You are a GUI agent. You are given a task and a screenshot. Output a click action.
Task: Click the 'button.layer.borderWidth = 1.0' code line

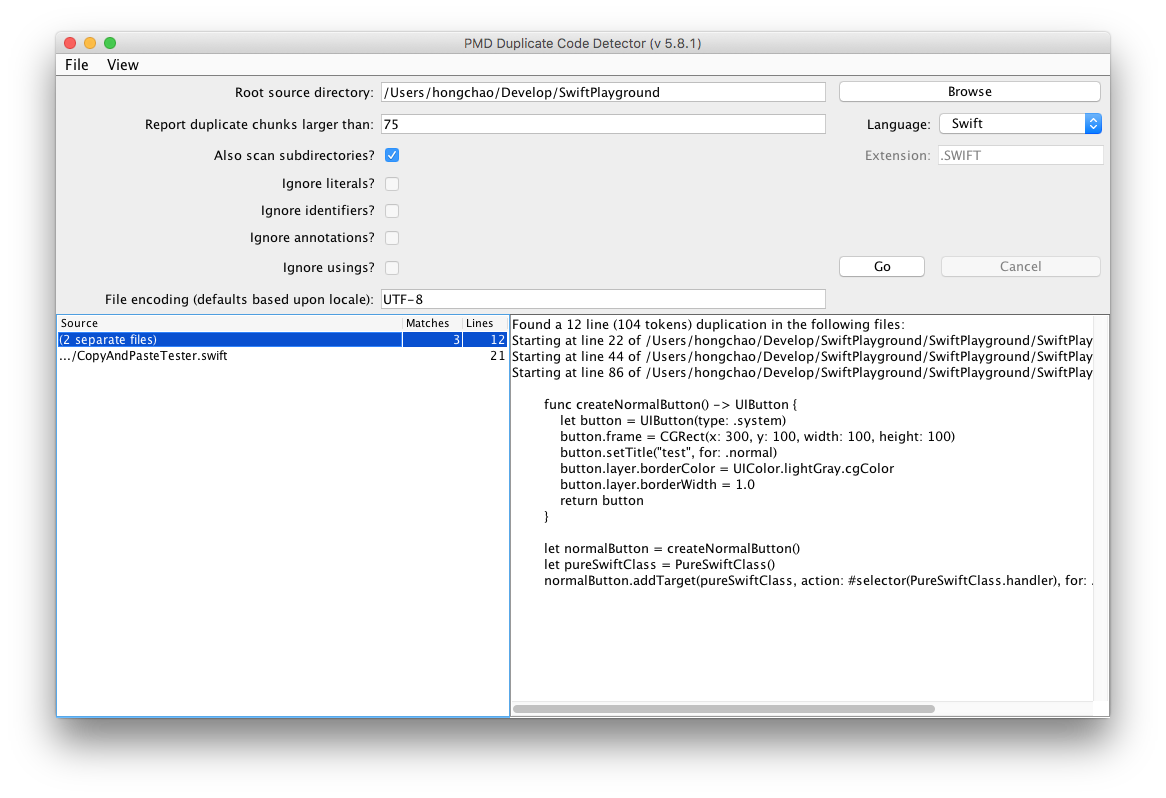(x=657, y=485)
